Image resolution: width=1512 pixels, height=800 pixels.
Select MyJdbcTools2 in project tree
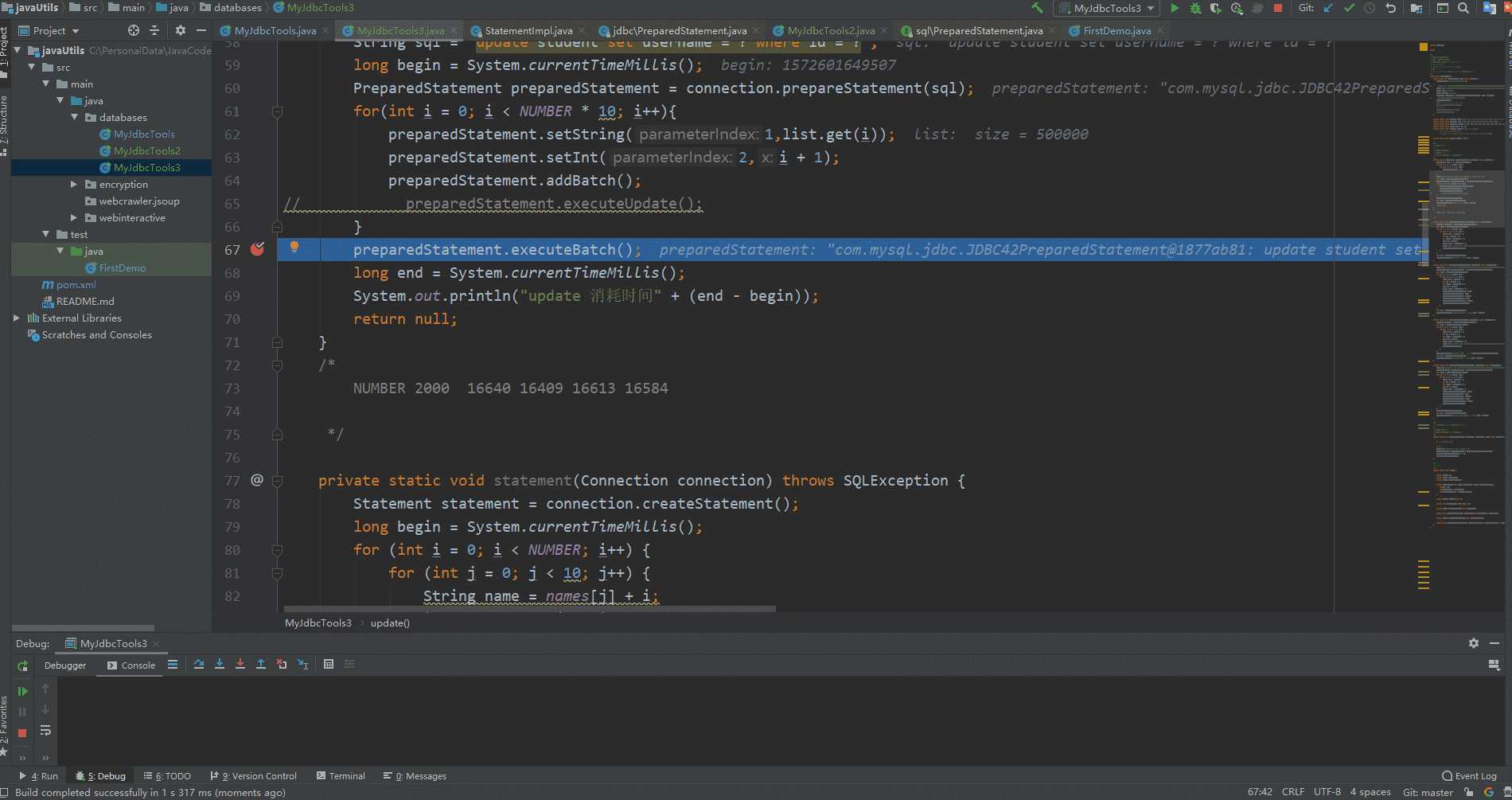tap(146, 150)
